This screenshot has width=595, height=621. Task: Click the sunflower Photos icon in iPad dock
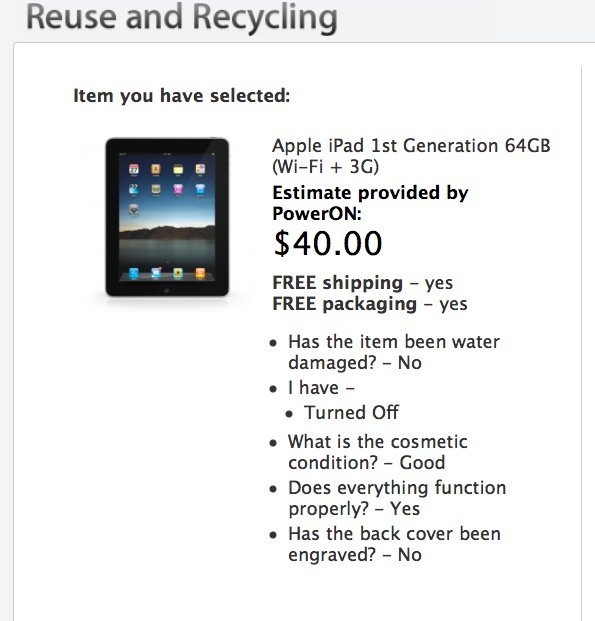[178, 273]
